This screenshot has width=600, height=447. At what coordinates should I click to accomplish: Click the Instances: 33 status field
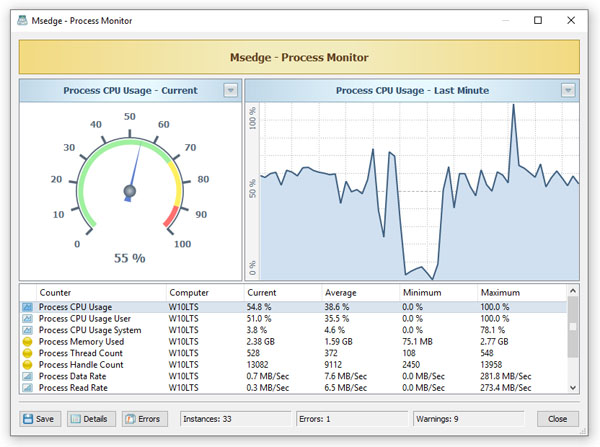point(235,419)
